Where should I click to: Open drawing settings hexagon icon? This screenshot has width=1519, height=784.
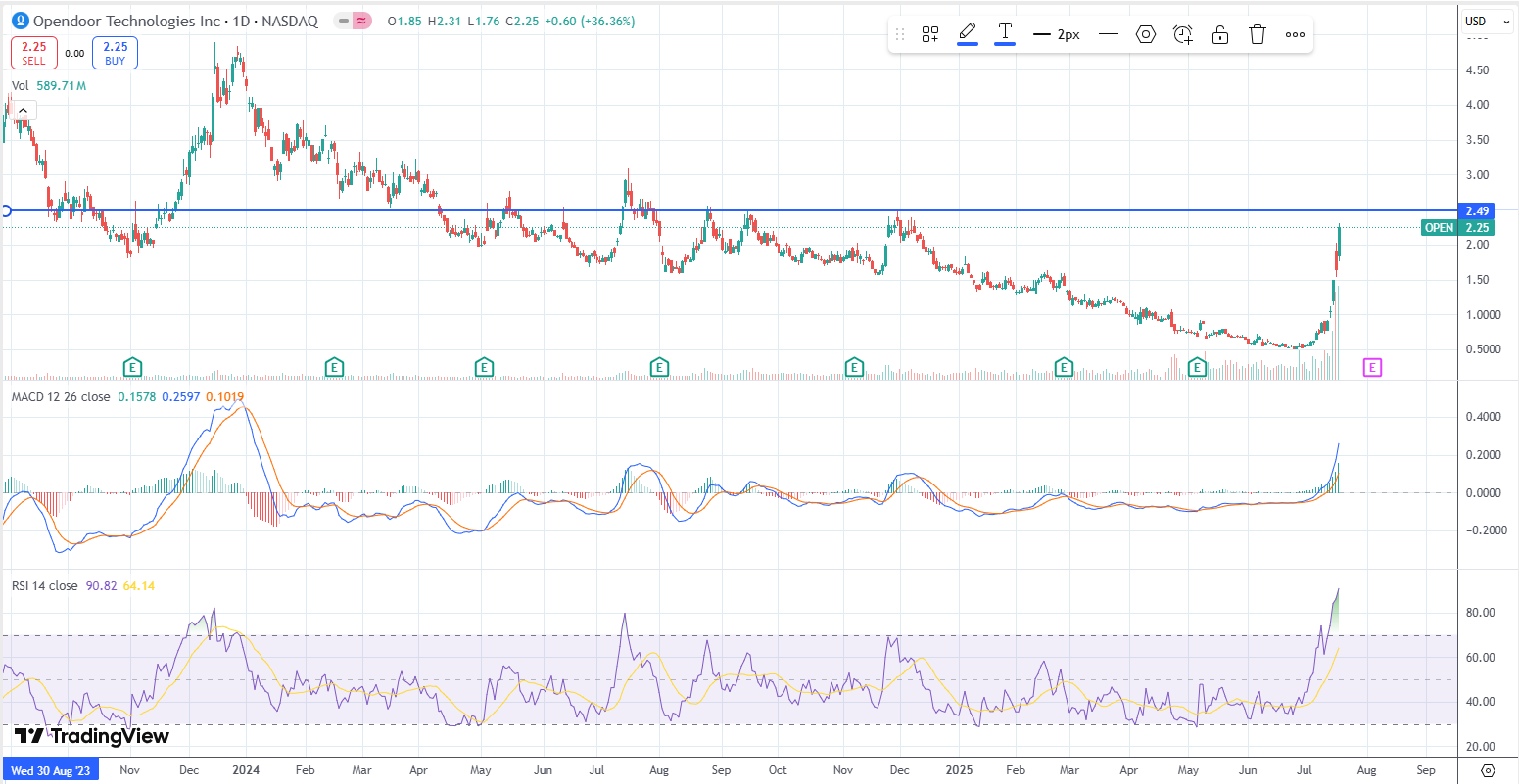tap(1146, 35)
